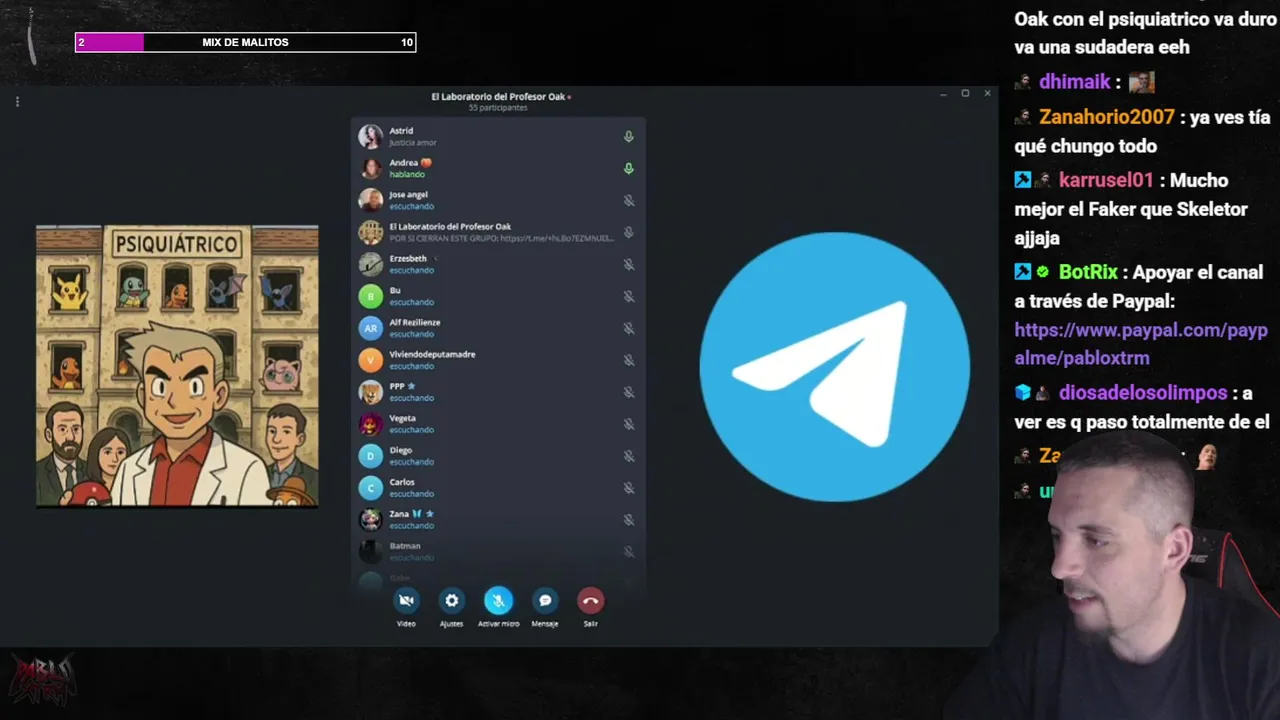Click muted mic beside Bu
The height and width of the screenshot is (720, 1280).
click(x=629, y=297)
